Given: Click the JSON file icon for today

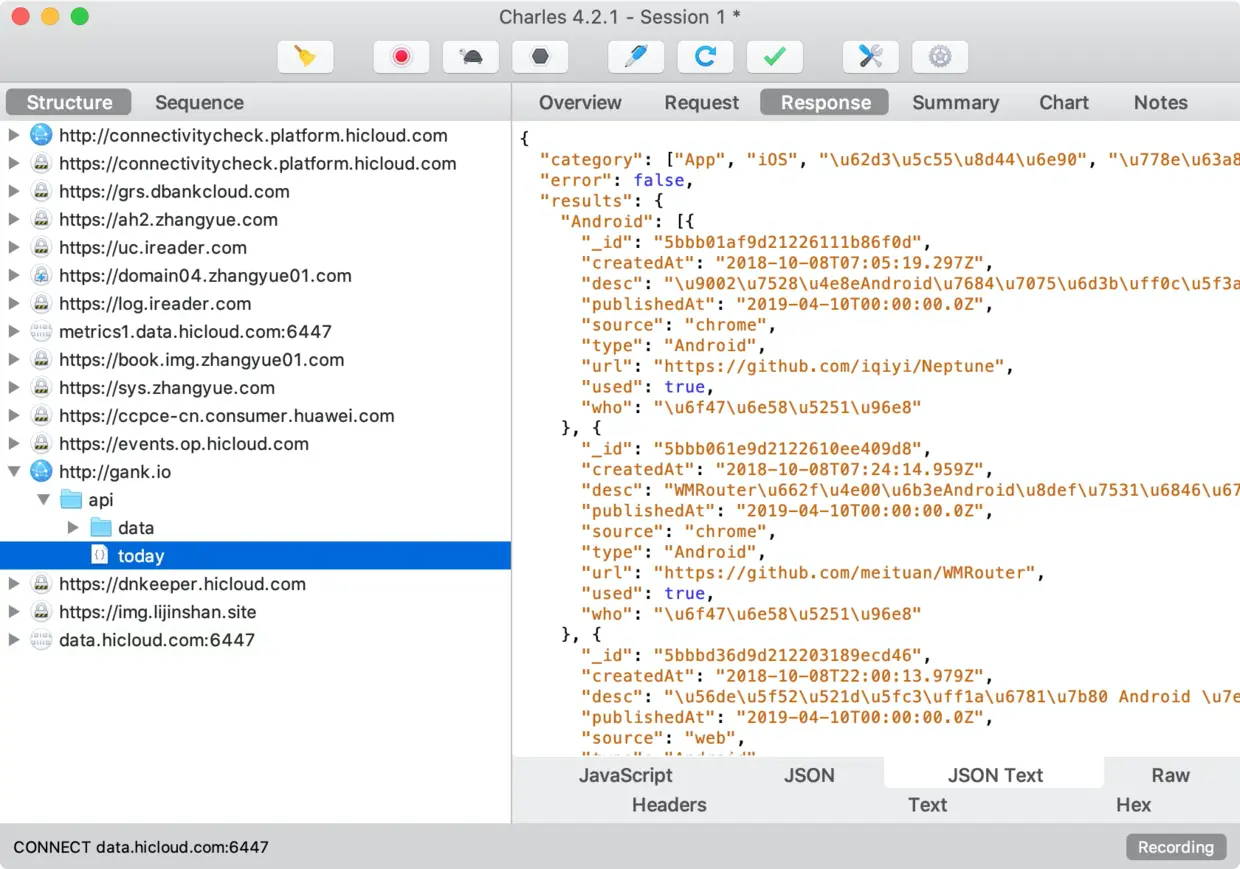Looking at the screenshot, I should tap(100, 555).
